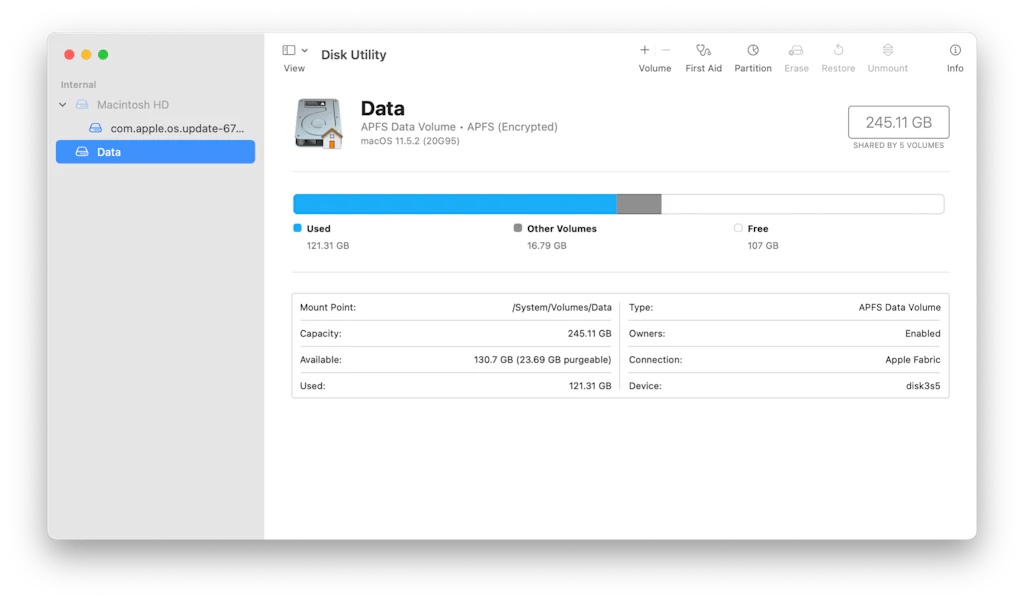1024x602 pixels.
Task: Click the blue Used segment of the usage bar
Action: [x=455, y=204]
